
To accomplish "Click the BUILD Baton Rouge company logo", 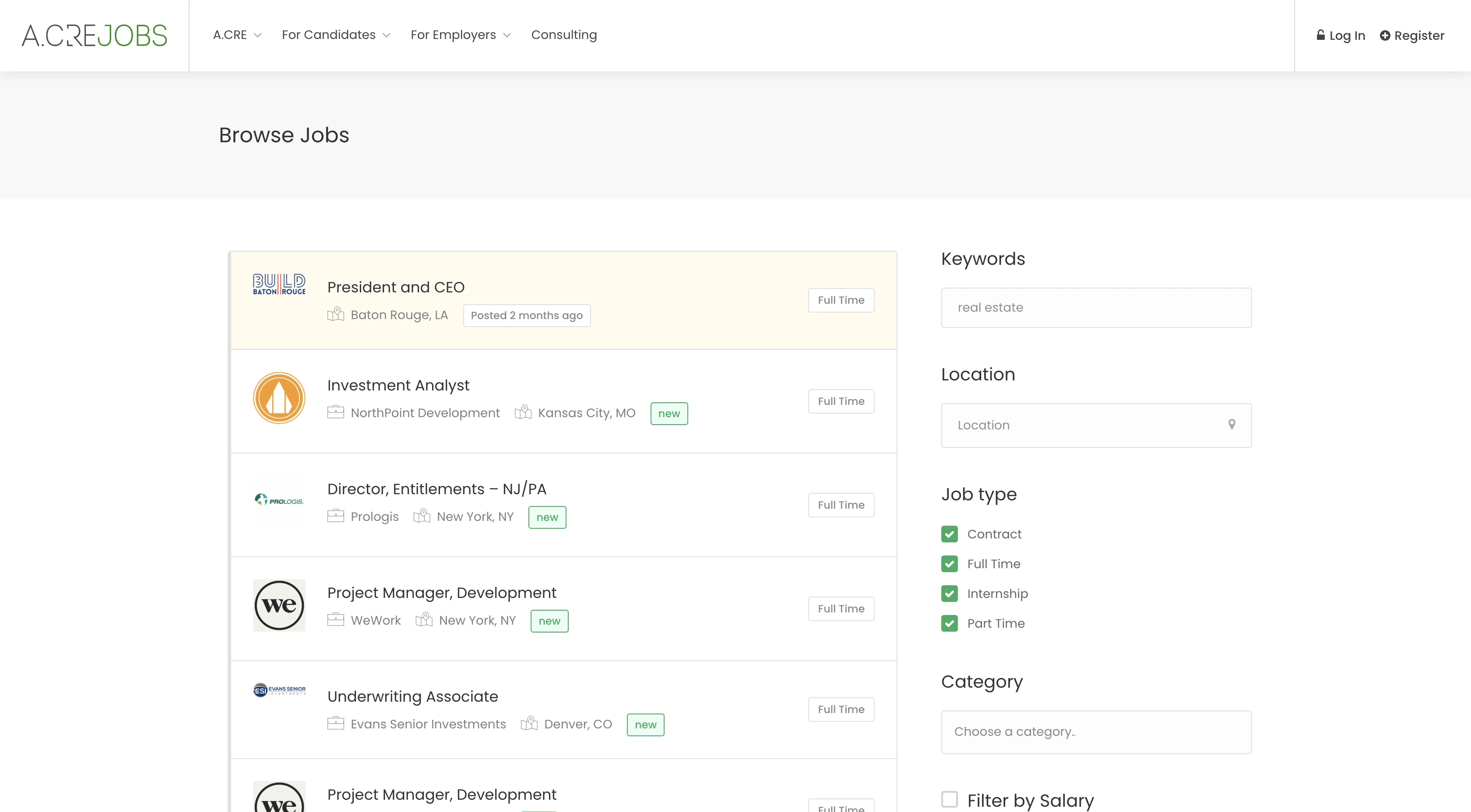I will (x=279, y=284).
